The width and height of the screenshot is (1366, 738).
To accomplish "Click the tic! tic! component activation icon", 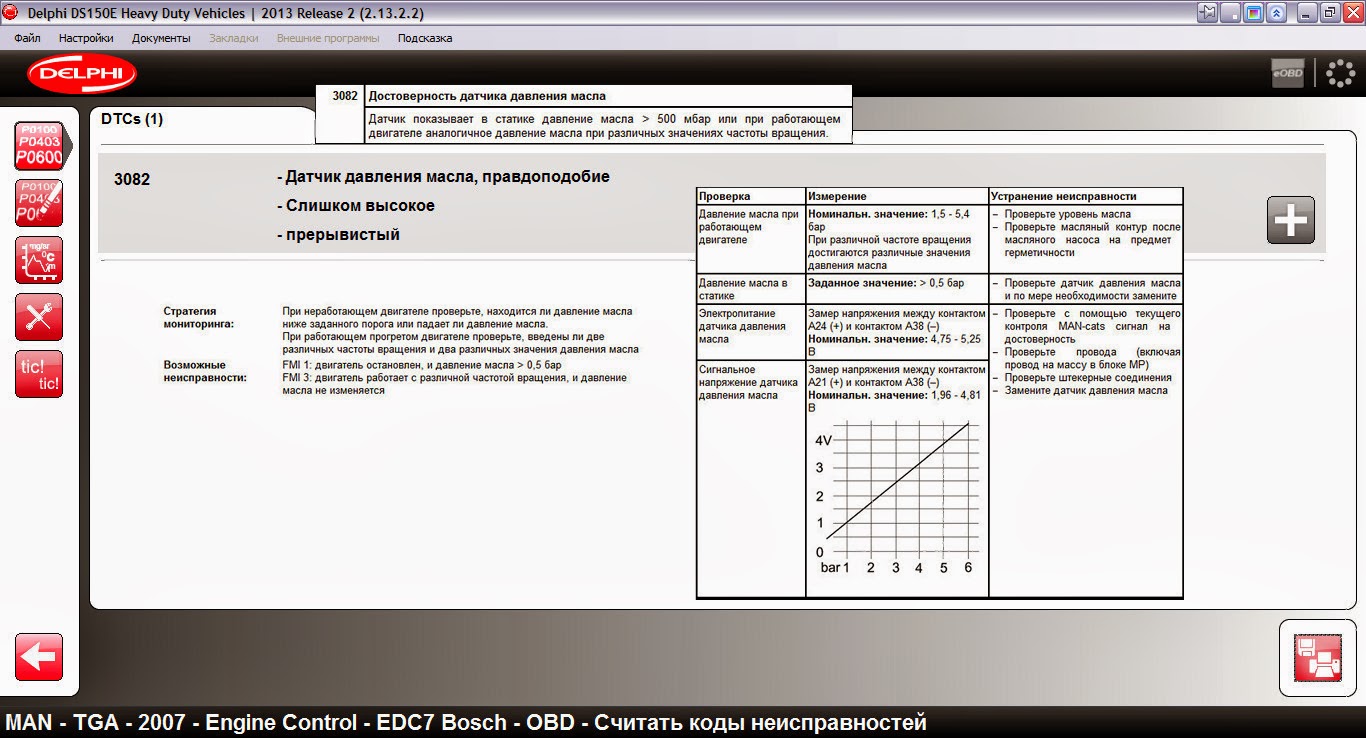I will 39,374.
